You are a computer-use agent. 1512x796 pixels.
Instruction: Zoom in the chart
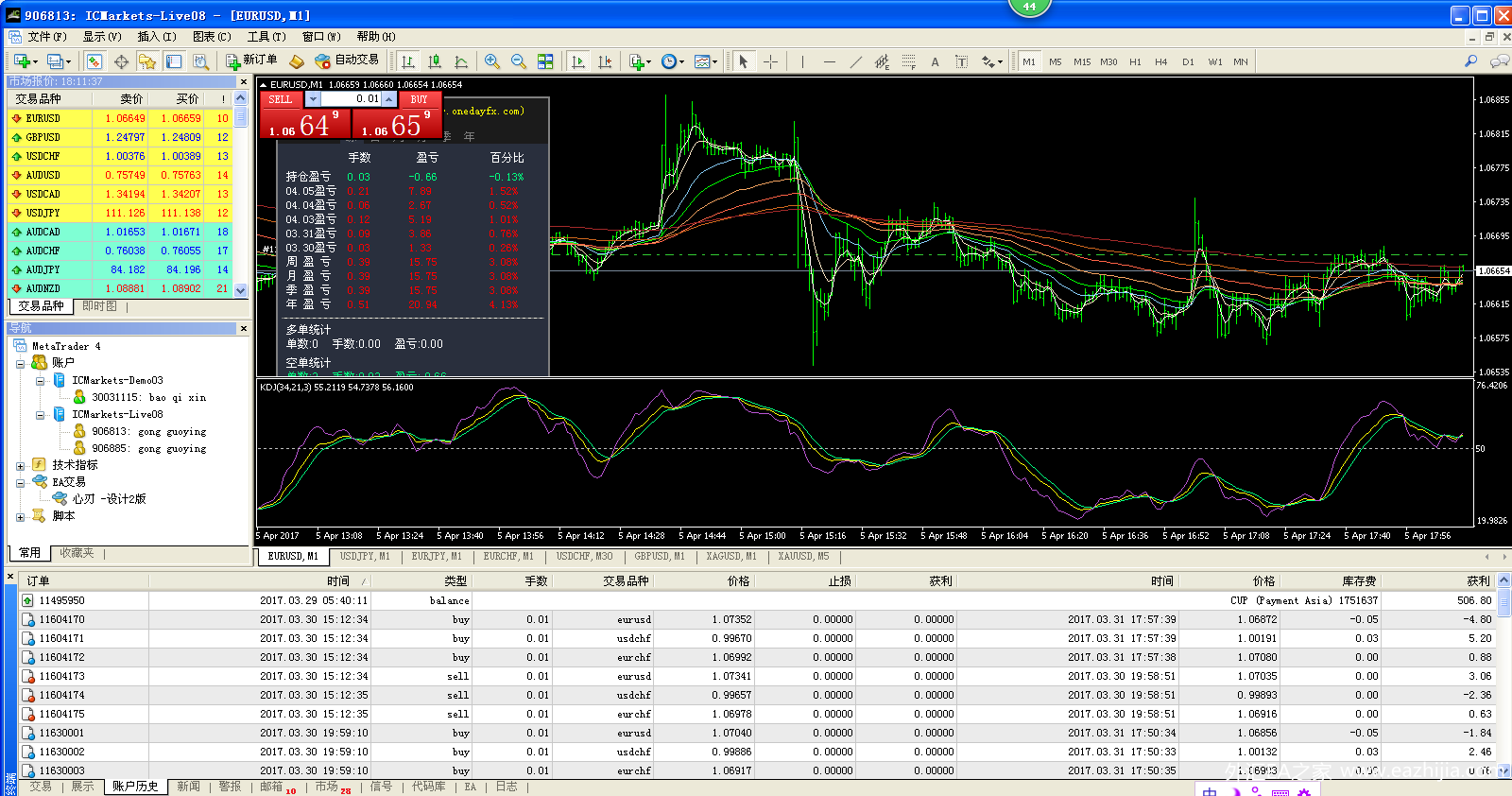[492, 61]
